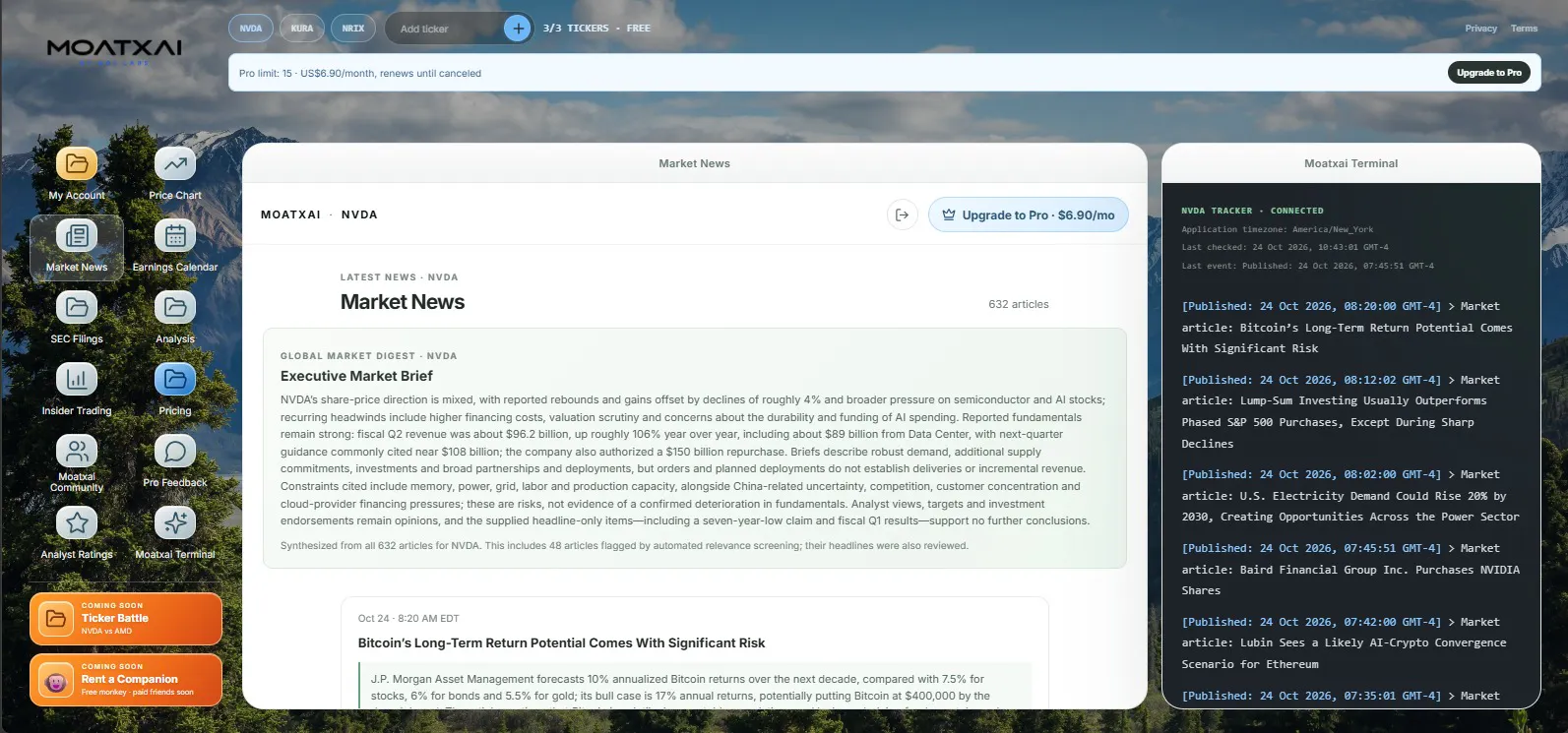Open the Analysis folder icon
Image resolution: width=1568 pixels, height=733 pixels.
click(175, 308)
